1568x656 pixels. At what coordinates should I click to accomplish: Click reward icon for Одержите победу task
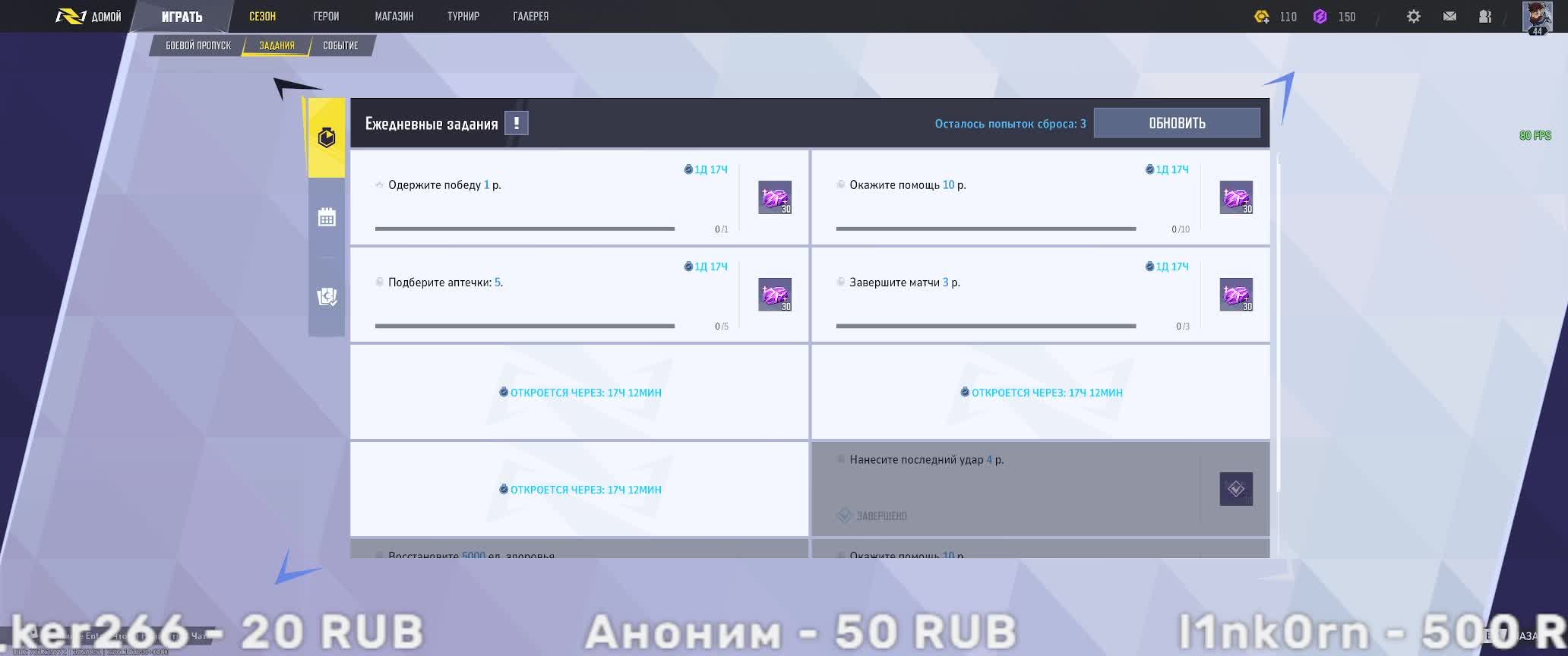pos(775,197)
